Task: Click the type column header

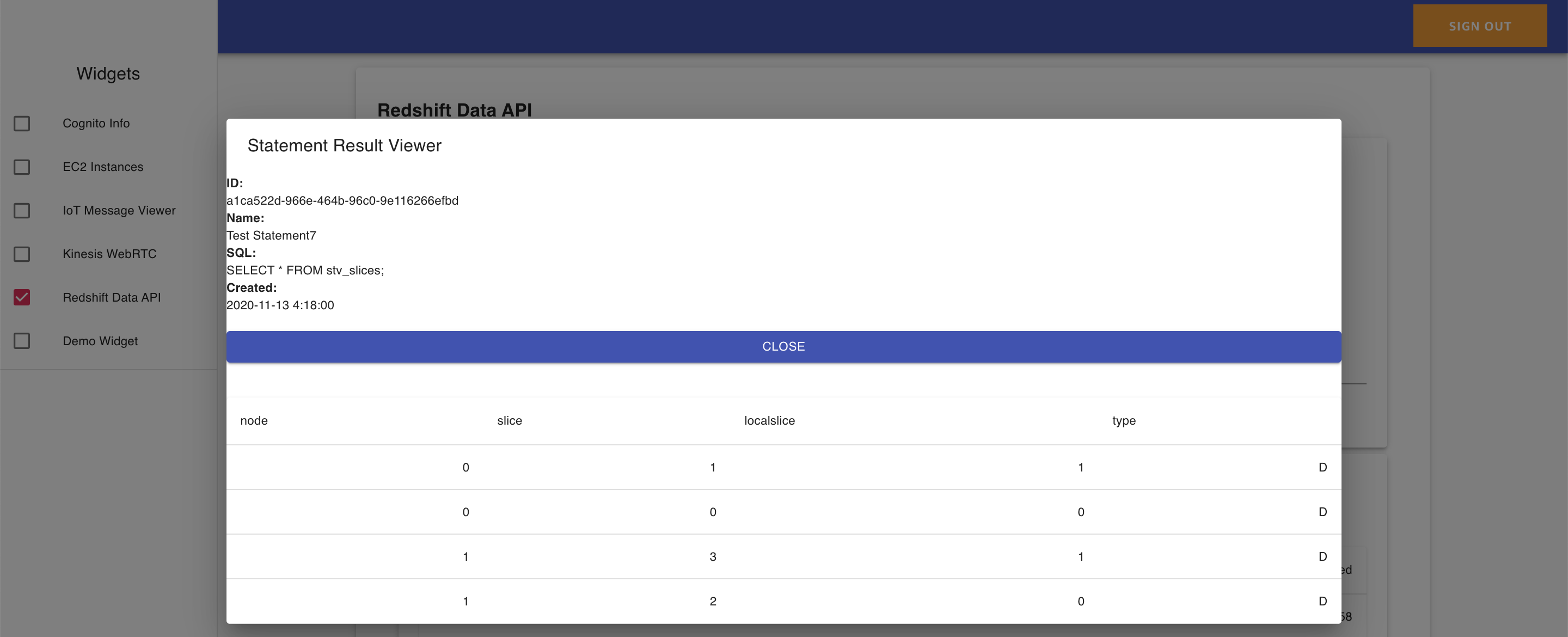Action: (1124, 421)
